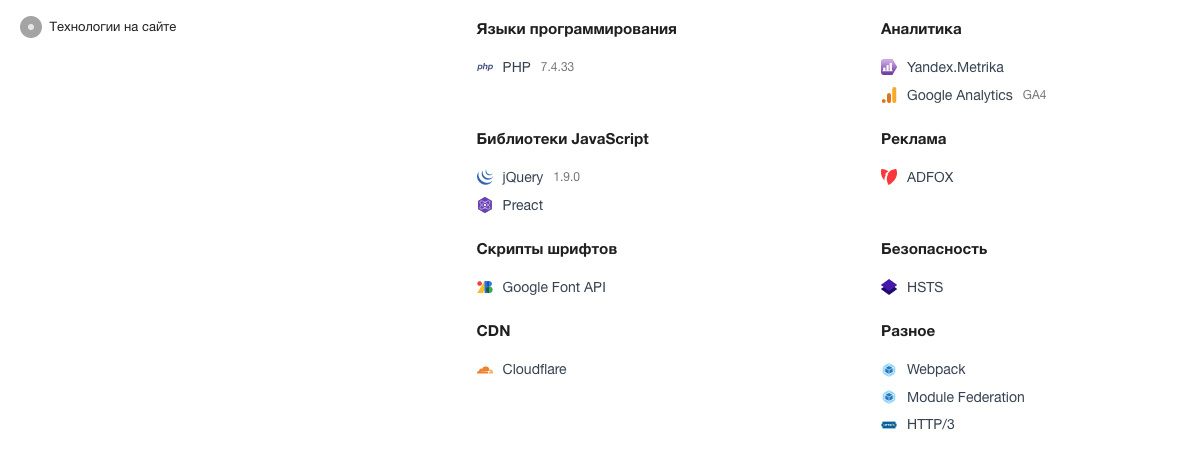This screenshot has height=452, width=1178.
Task: Open the PHP technology link
Action: pyautogui.click(x=516, y=67)
